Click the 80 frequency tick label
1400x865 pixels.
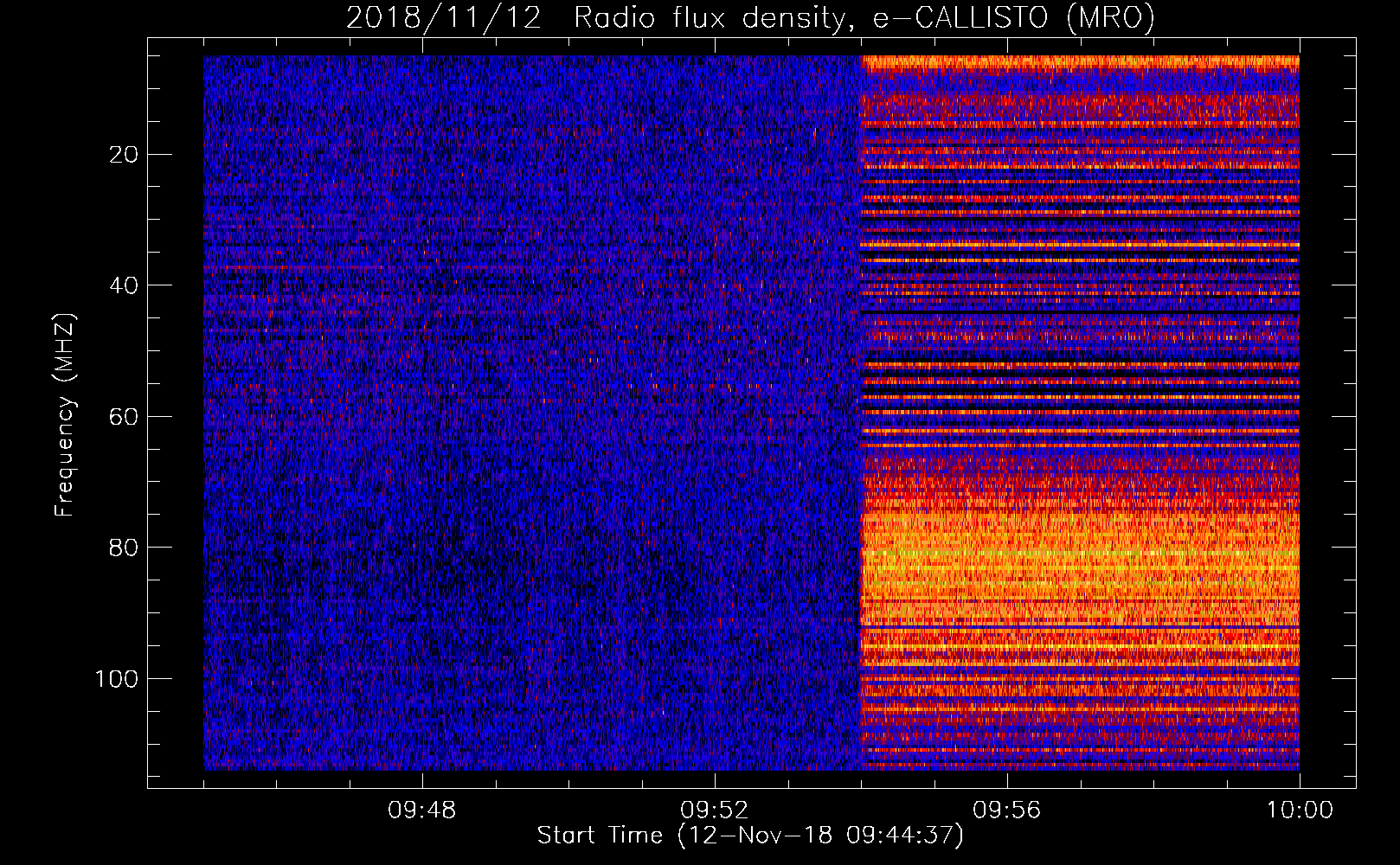click(x=124, y=548)
